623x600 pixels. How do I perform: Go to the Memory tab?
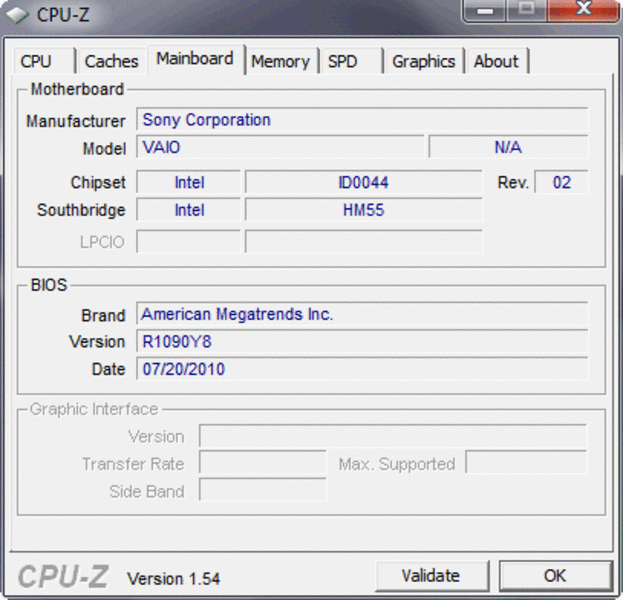coord(281,61)
